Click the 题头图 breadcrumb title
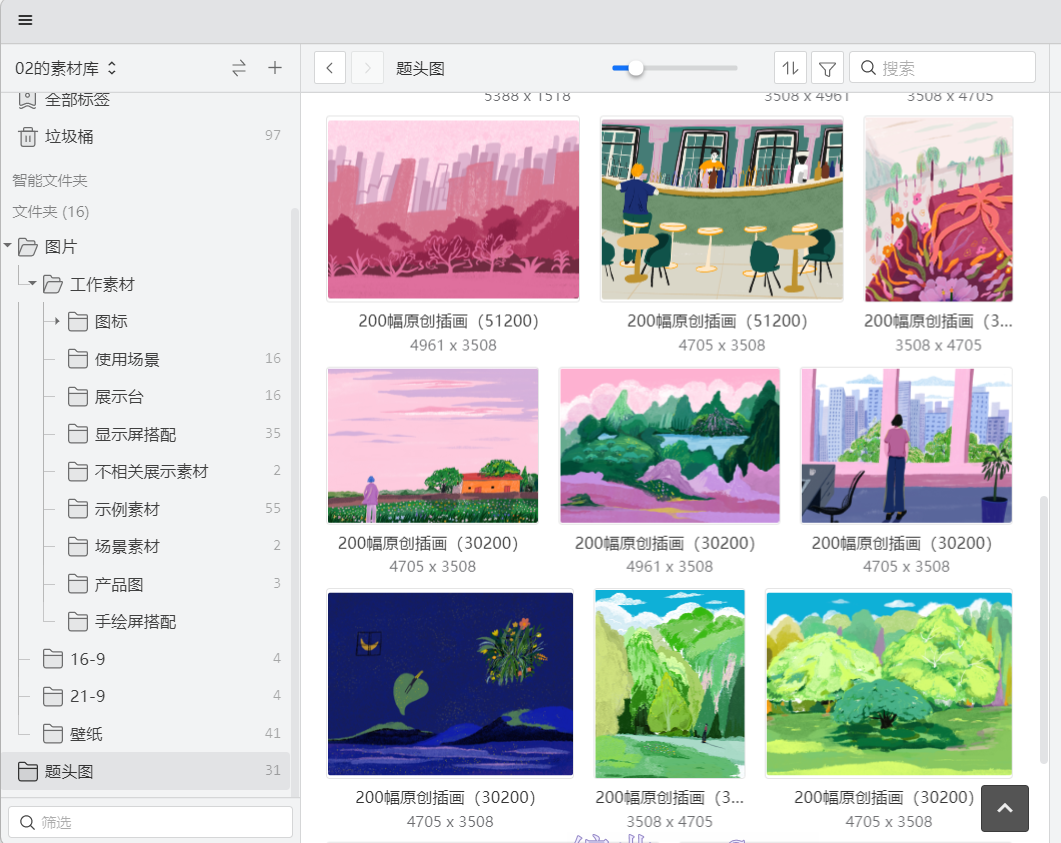 pyautogui.click(x=420, y=68)
